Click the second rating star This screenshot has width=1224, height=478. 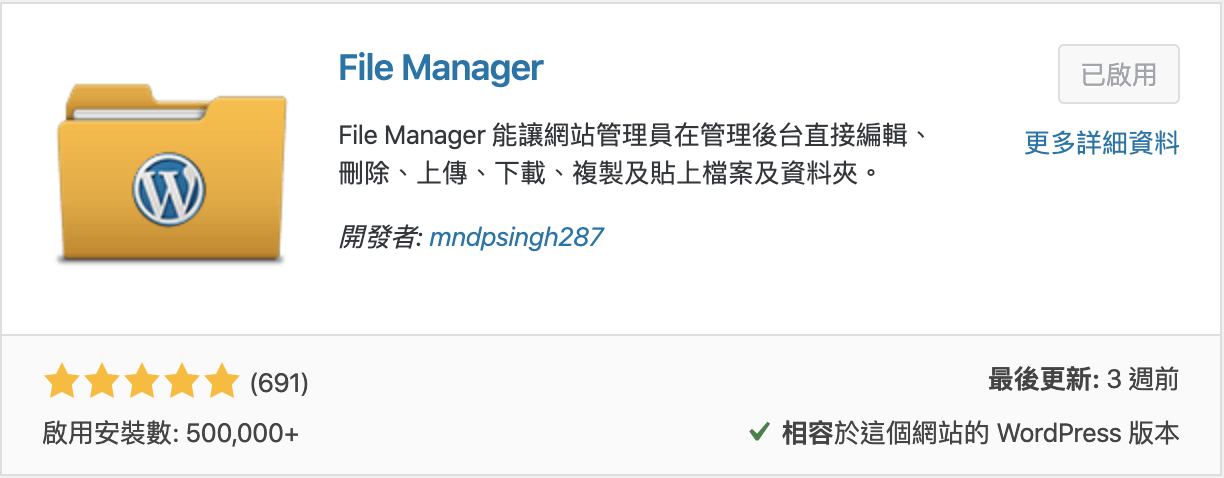point(102,382)
